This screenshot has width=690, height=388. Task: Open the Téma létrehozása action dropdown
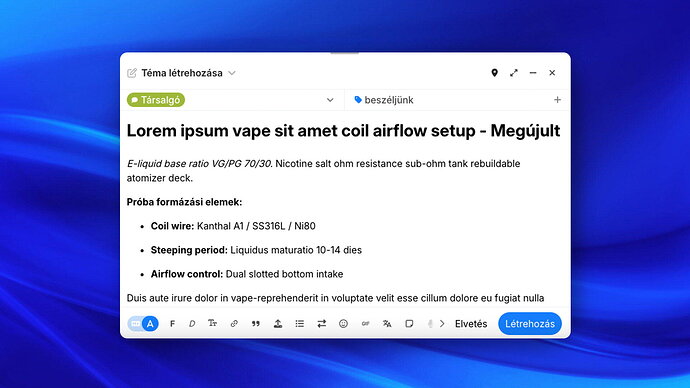[232, 73]
